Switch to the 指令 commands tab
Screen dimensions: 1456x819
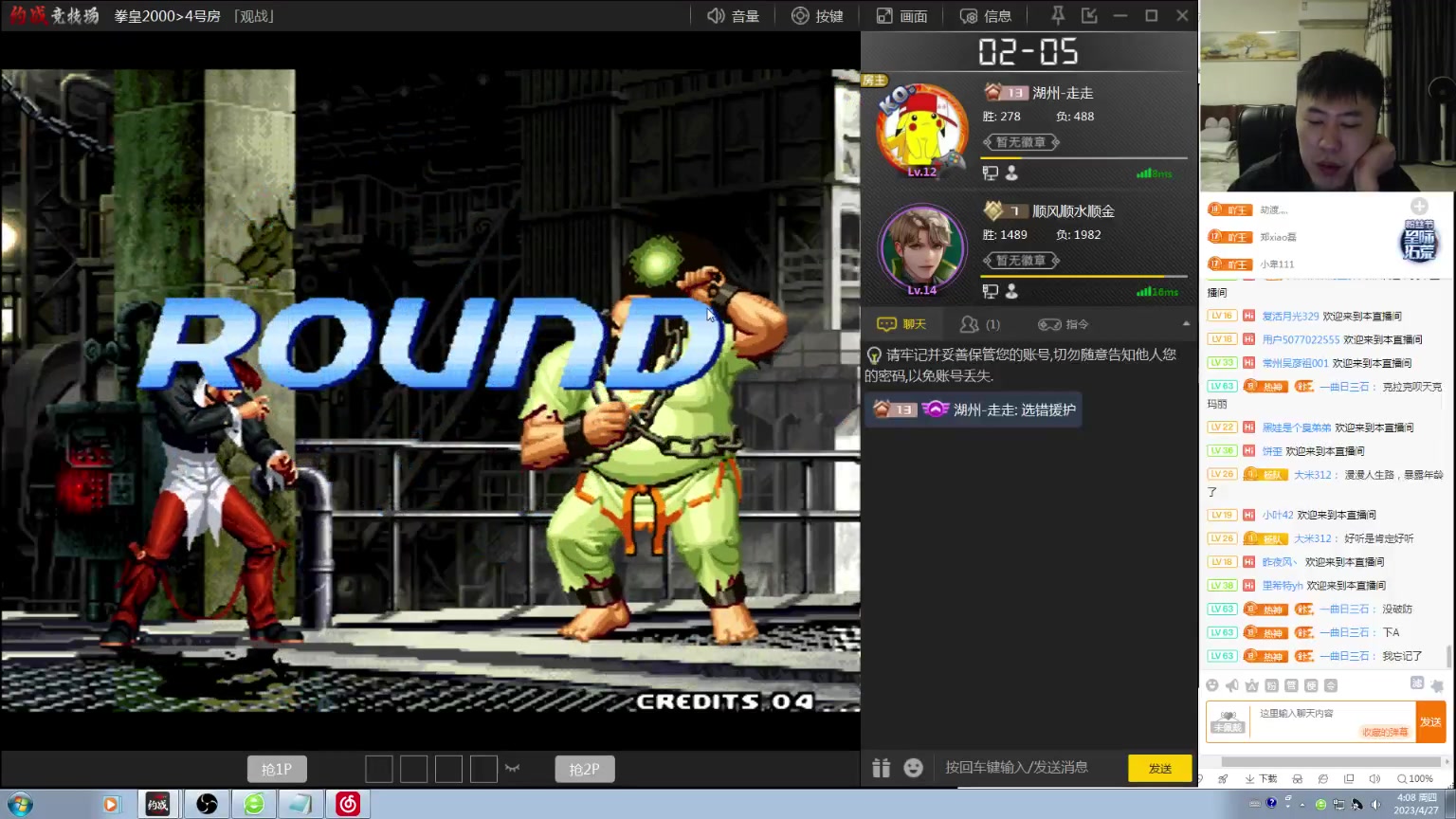(x=1064, y=324)
